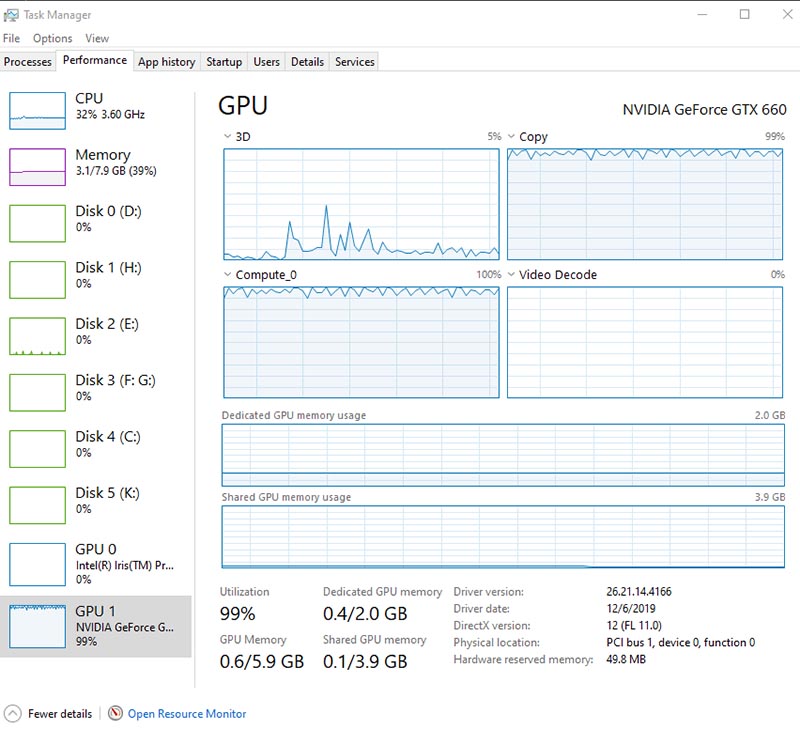Select Disk 1 (H:) thumbnail graph
800x729 pixels.
[x=37, y=280]
